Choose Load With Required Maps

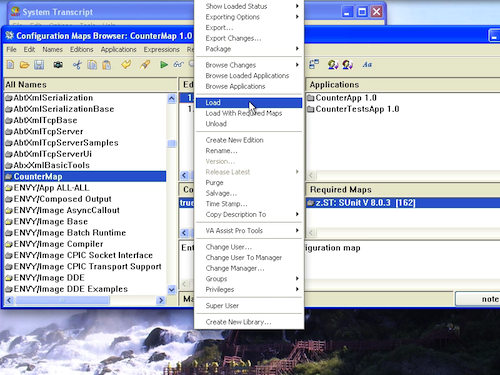click(x=249, y=113)
